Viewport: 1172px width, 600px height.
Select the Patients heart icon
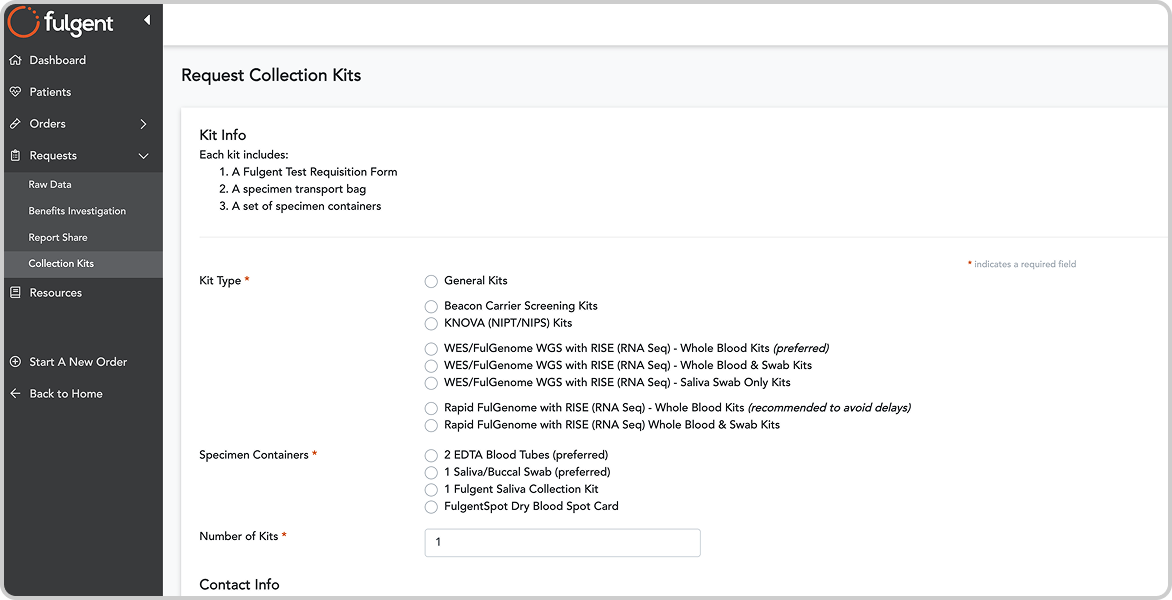tap(16, 91)
